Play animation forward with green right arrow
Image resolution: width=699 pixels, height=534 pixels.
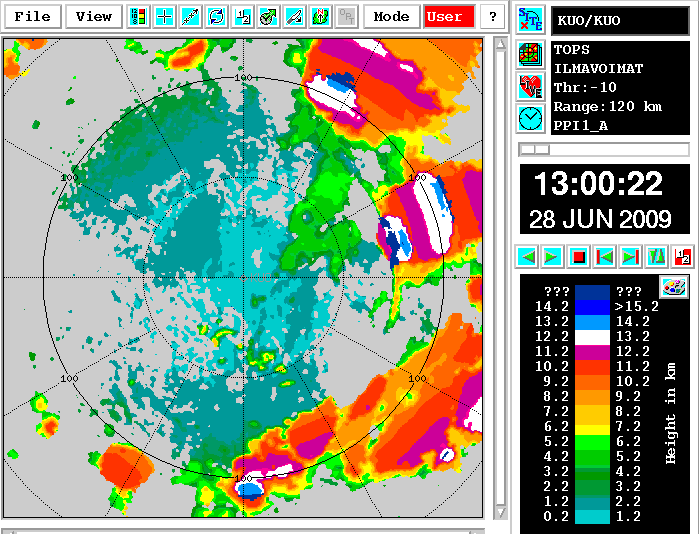pos(552,257)
